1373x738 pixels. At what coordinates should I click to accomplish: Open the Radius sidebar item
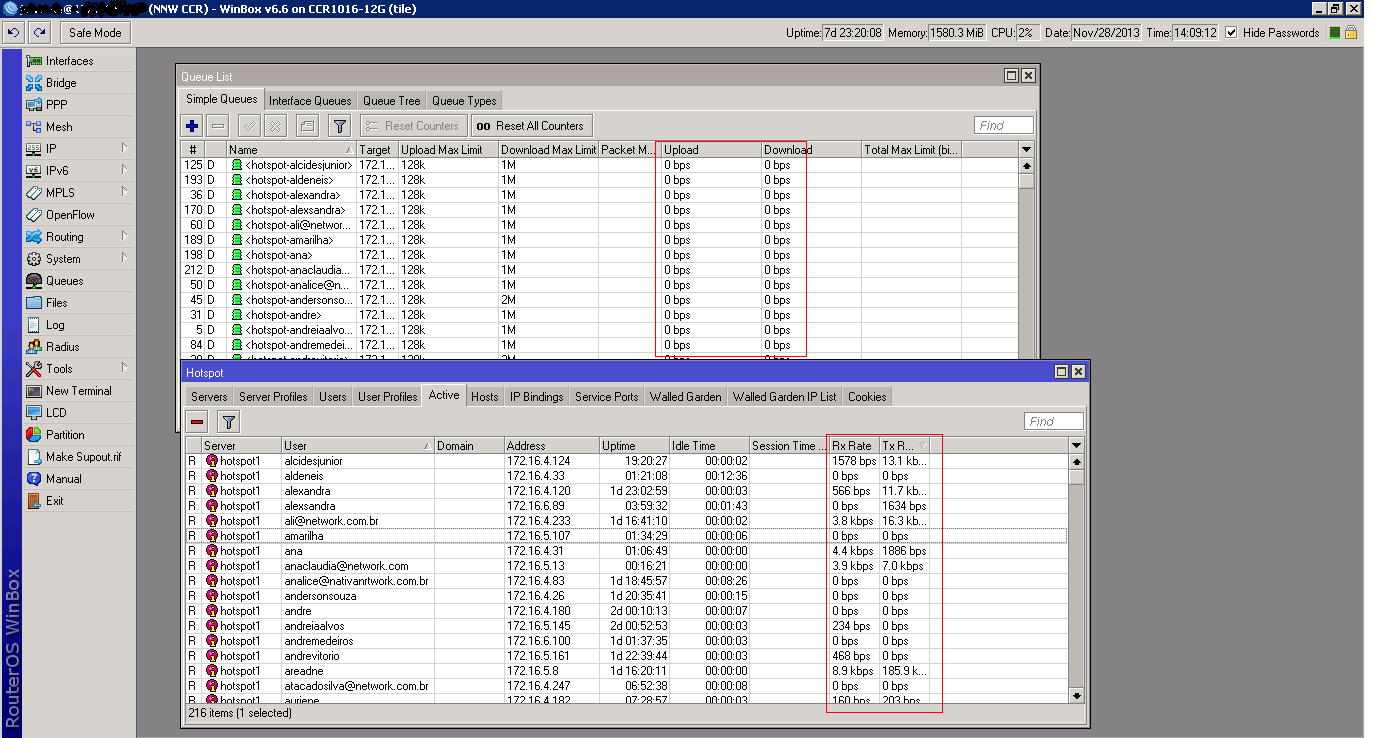62,347
